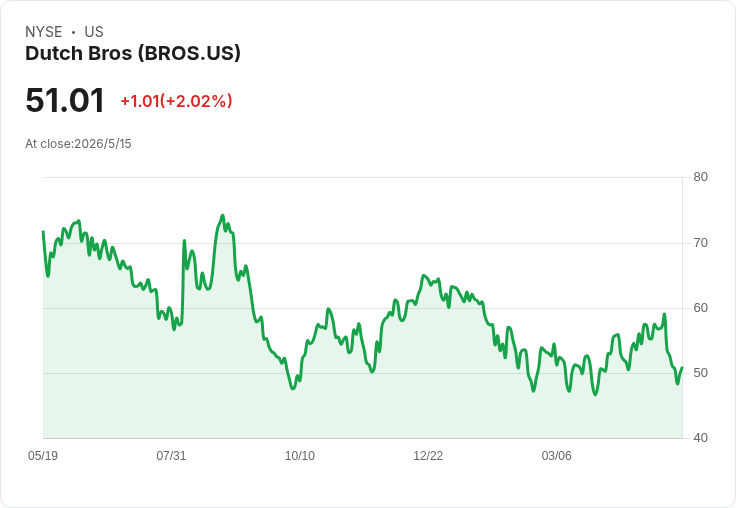Viewport: 736px width, 508px height.
Task: Click the Dutch Bros (BROS.US) title
Action: pos(133,54)
